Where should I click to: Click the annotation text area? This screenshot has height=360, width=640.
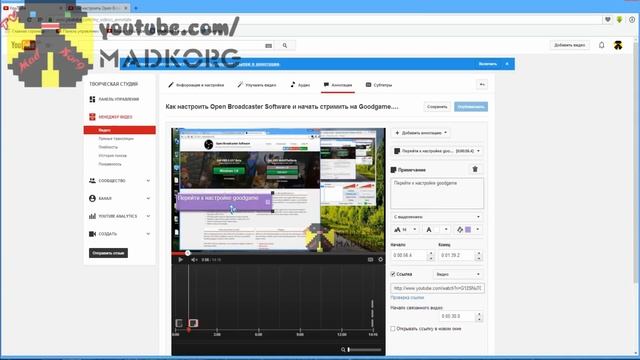[437, 193]
